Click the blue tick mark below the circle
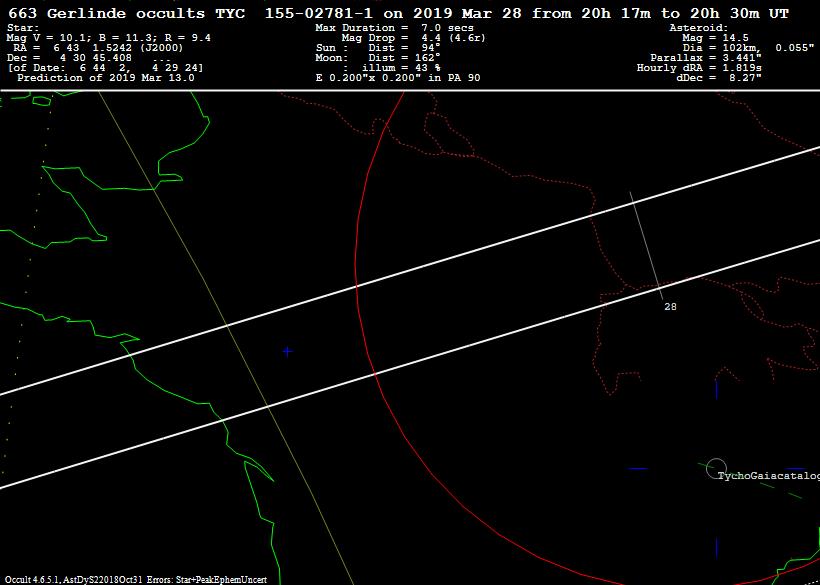 pos(716,546)
